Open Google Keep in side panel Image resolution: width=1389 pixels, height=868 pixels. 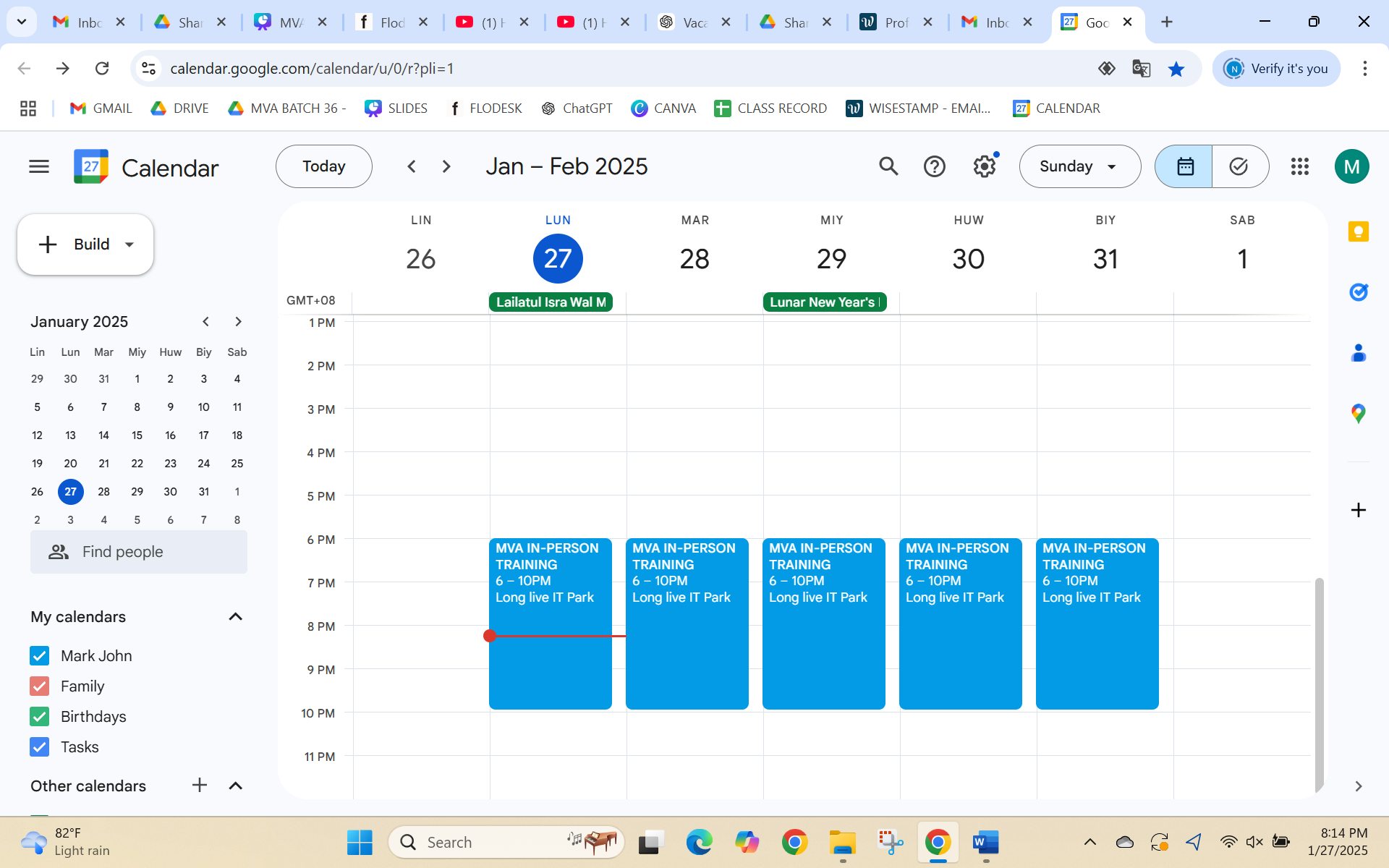(1358, 231)
